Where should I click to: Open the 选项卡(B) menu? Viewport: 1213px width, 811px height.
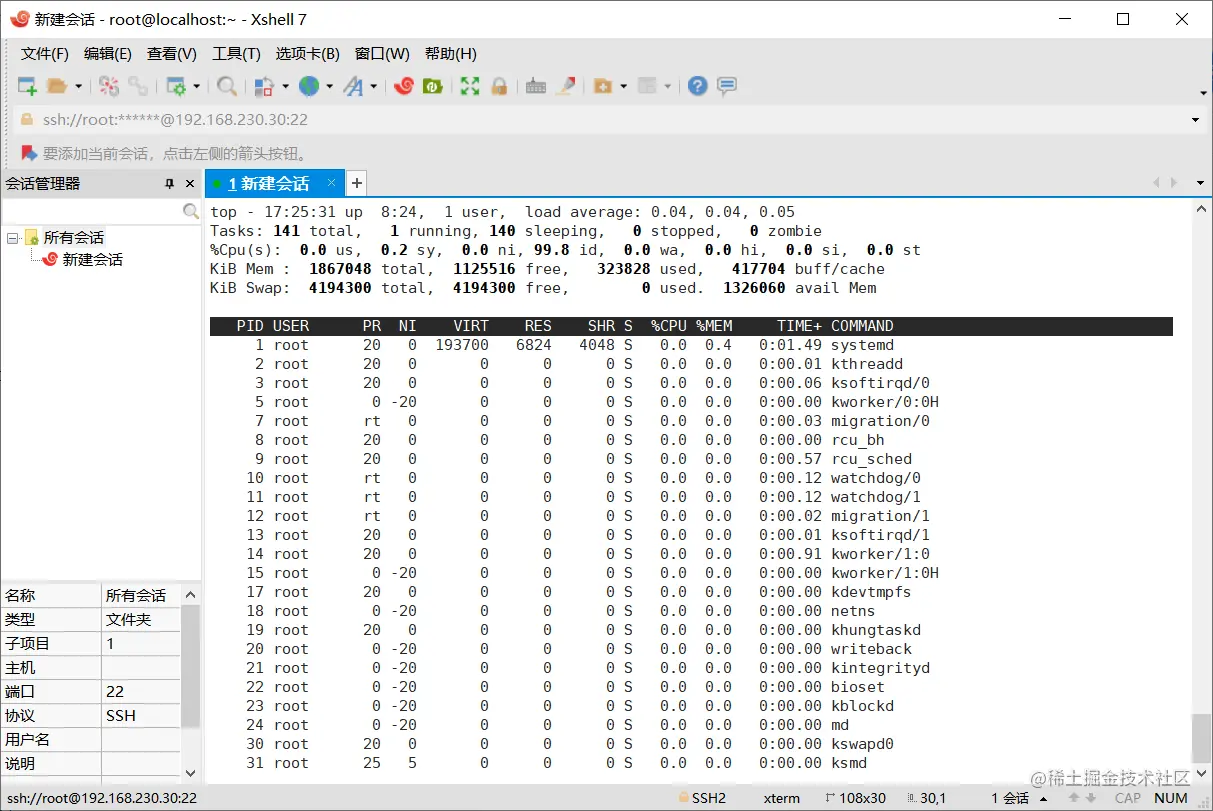tap(308, 54)
